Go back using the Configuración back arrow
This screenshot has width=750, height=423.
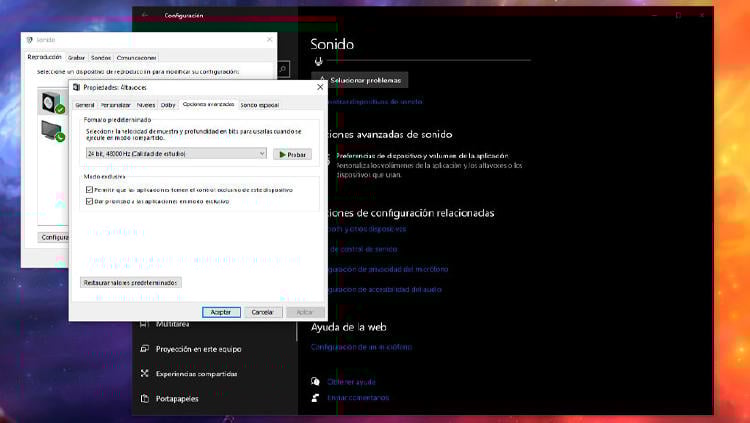145,15
